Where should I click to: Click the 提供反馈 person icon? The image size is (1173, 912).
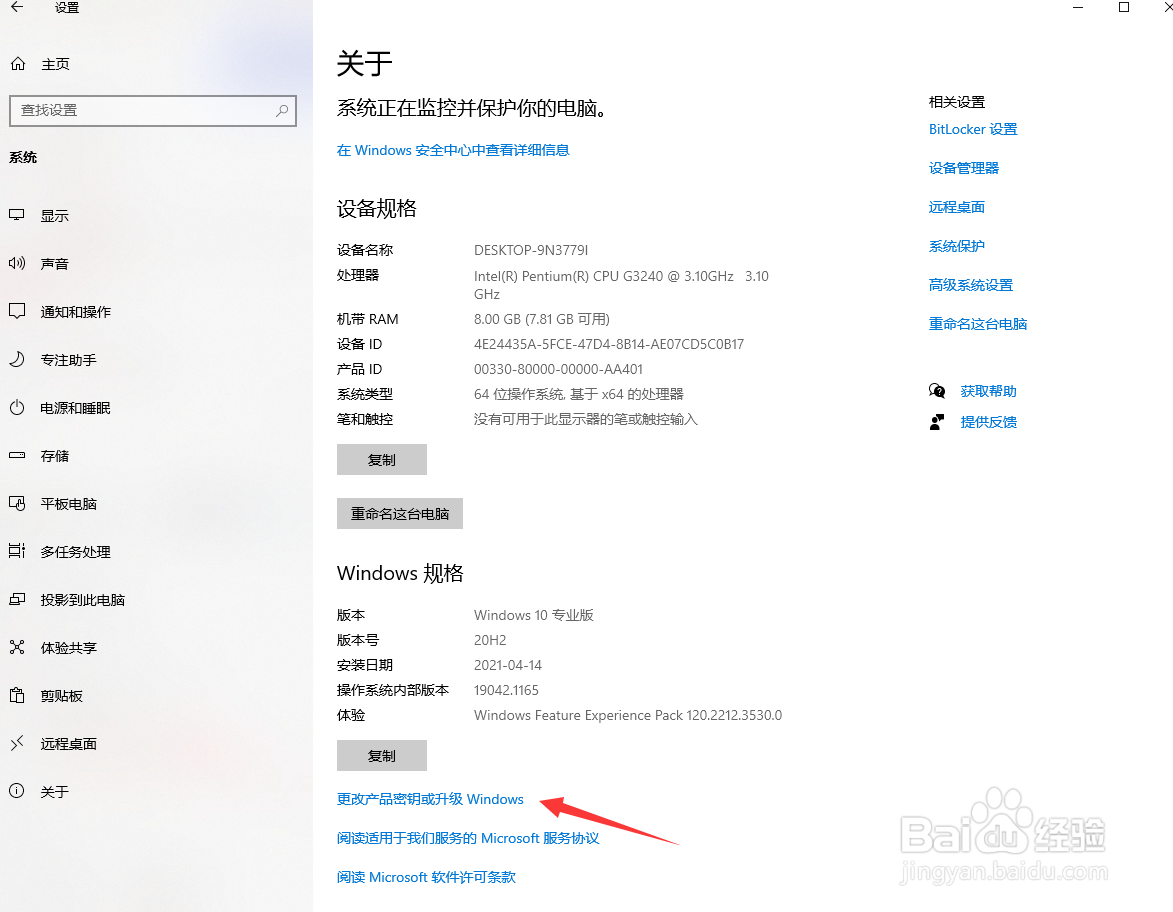(937, 422)
